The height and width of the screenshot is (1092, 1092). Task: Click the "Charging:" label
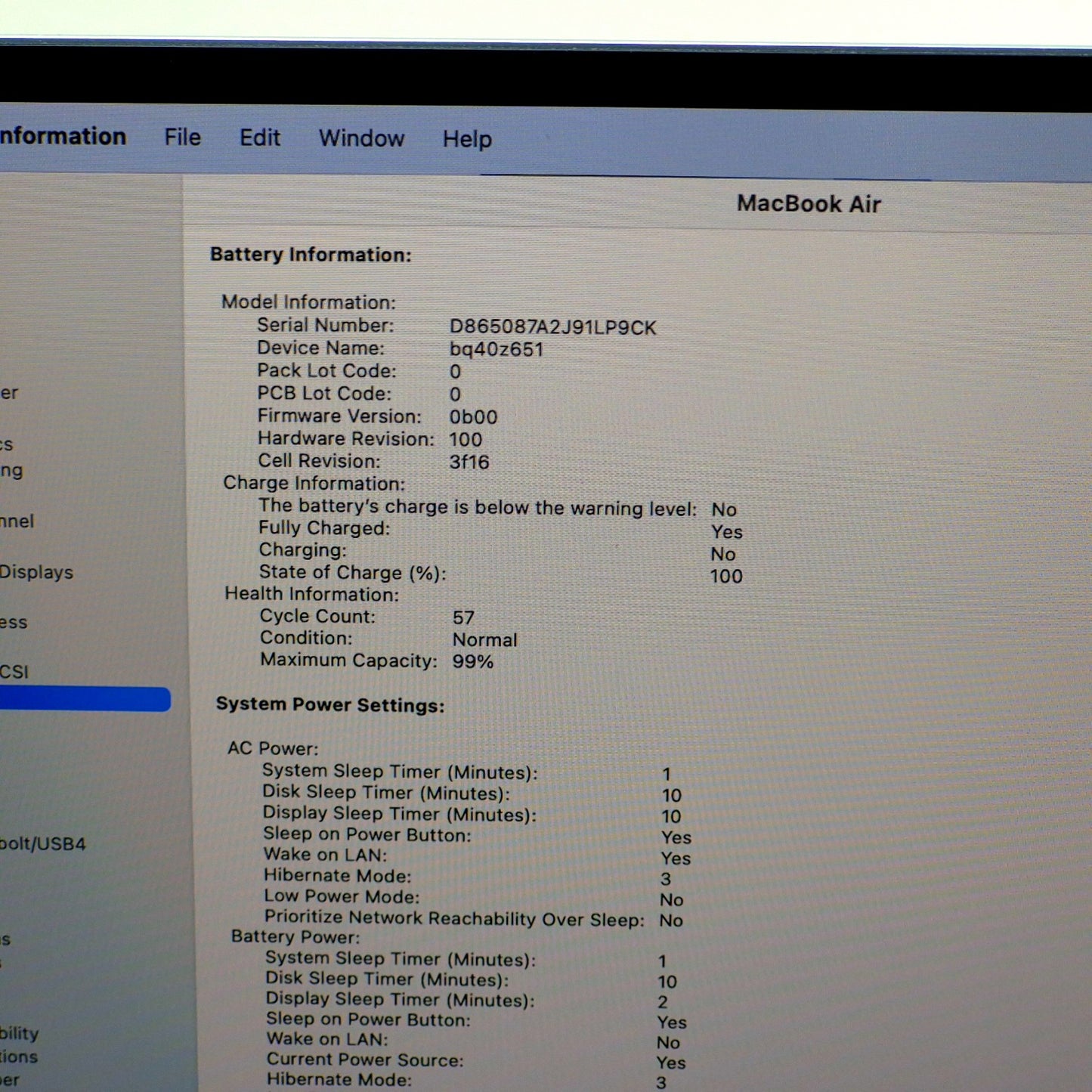[x=302, y=550]
